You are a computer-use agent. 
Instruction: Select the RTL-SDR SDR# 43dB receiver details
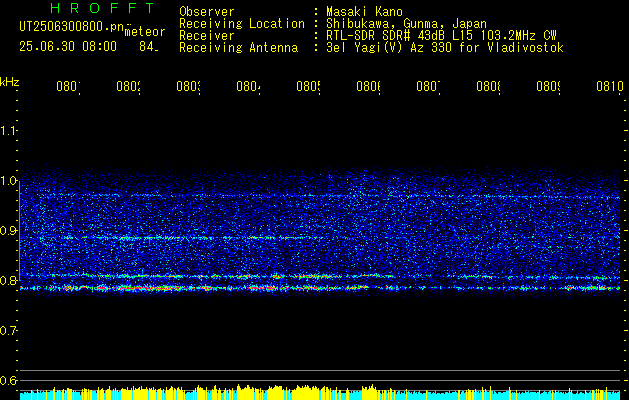pyautogui.click(x=441, y=36)
